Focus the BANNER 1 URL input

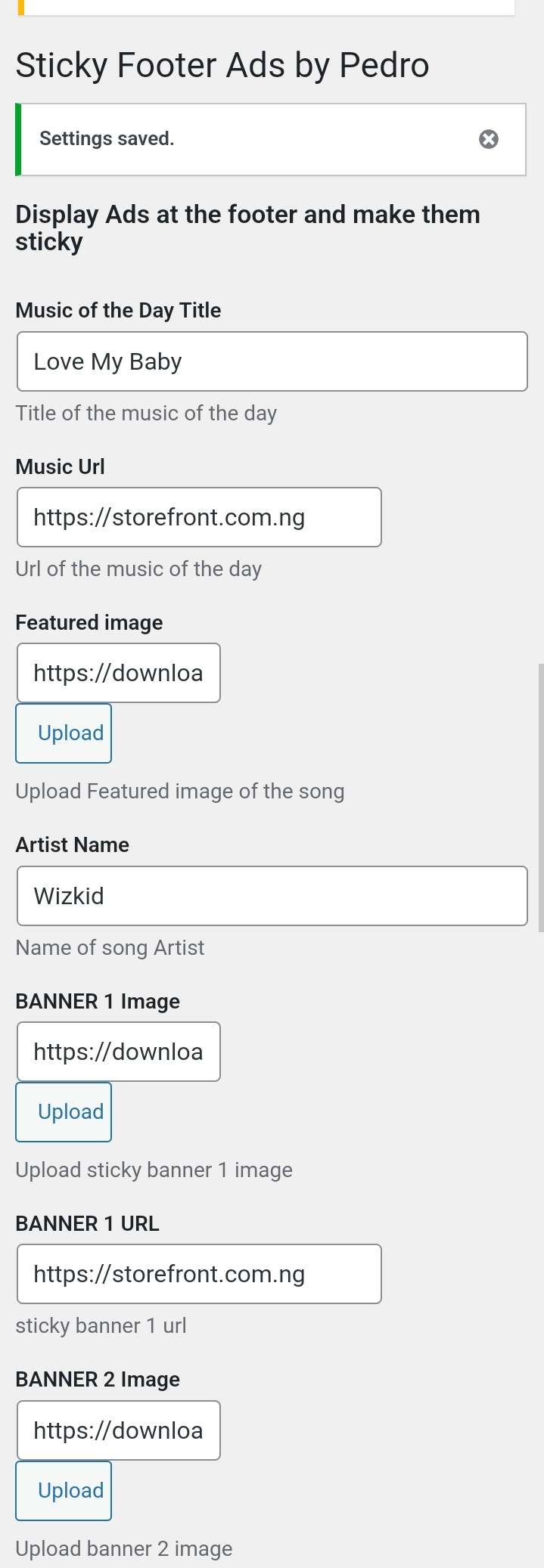[x=199, y=1274]
